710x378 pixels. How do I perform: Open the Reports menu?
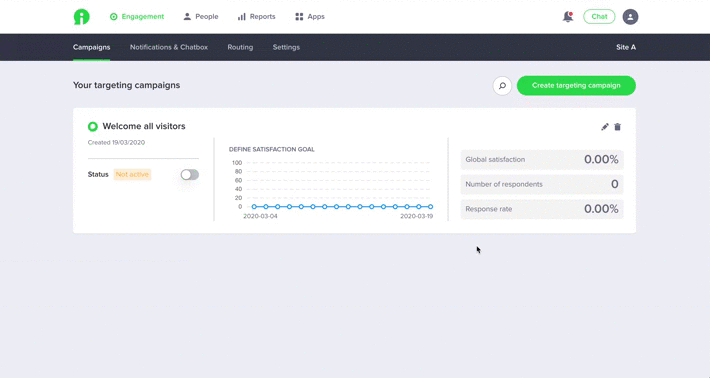tap(256, 17)
